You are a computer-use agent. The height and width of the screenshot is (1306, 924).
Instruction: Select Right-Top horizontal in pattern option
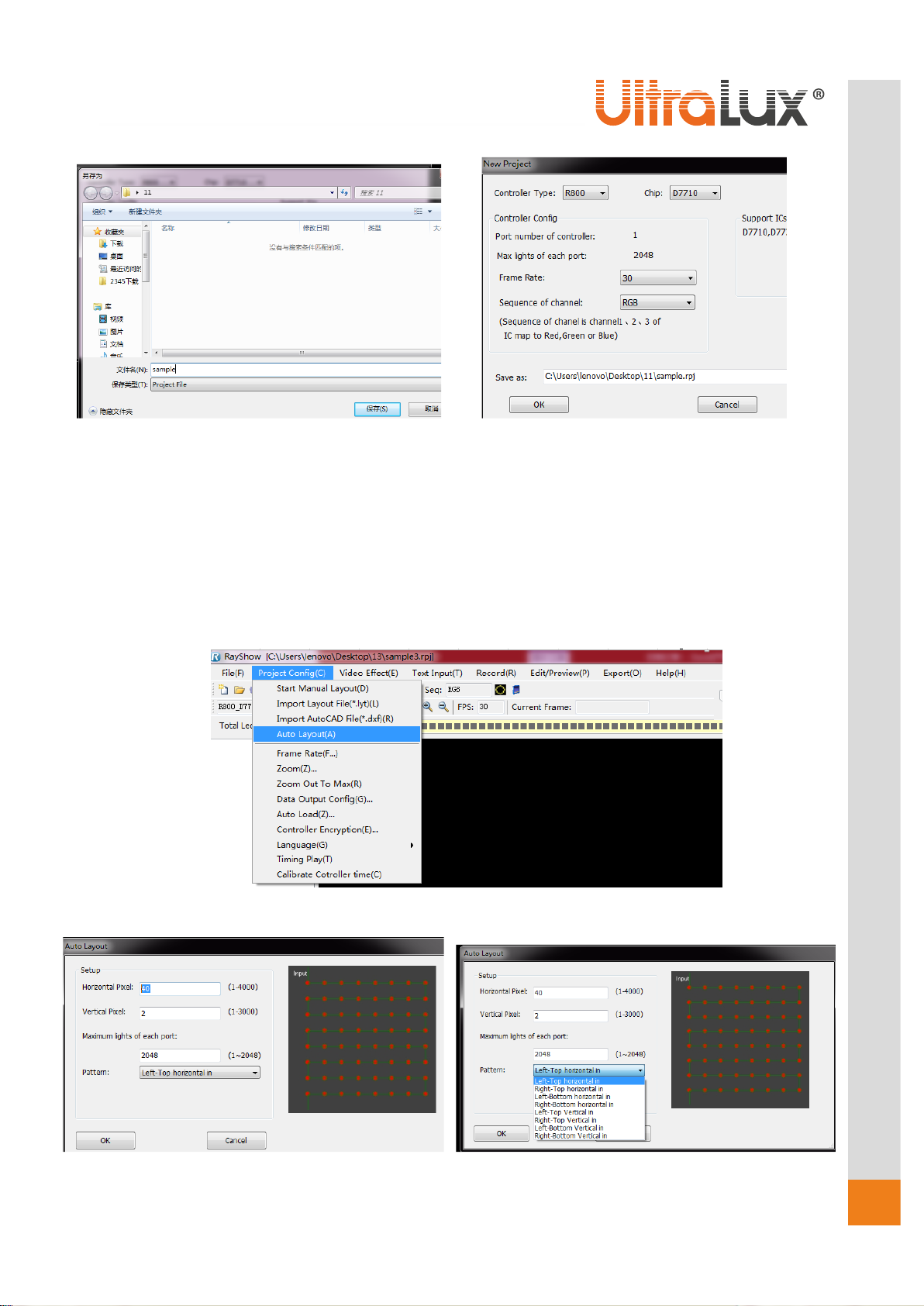pyautogui.click(x=569, y=1089)
